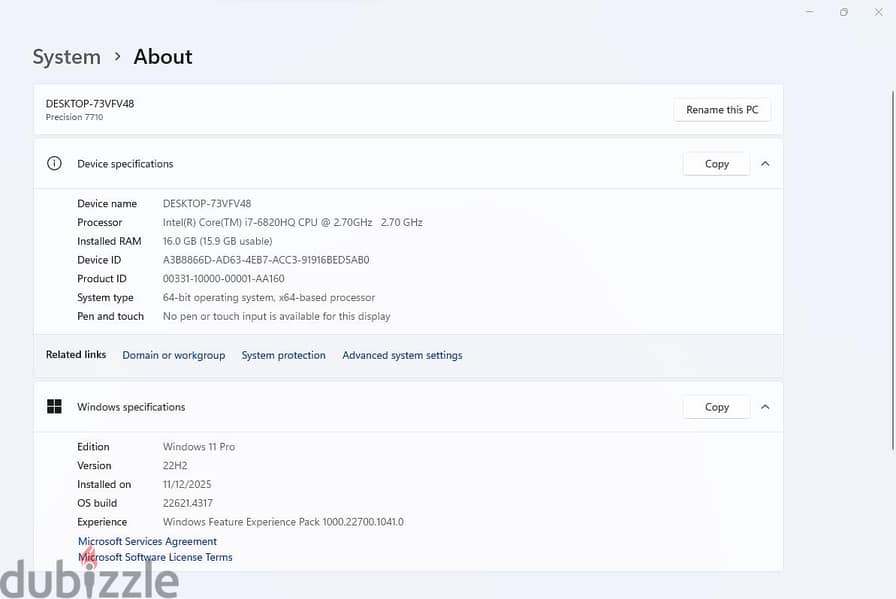Select System type 64-bit operating system text
Screen dimensions: 896x599
click(269, 297)
